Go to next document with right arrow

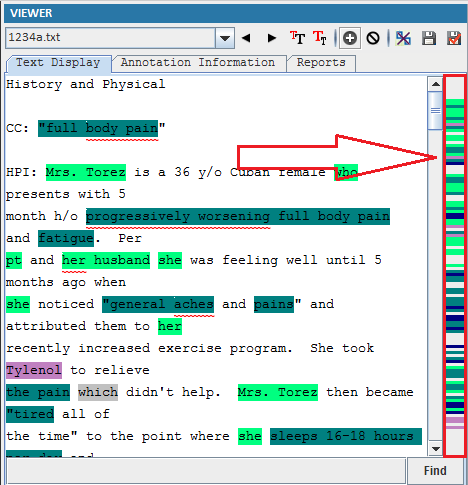click(272, 38)
